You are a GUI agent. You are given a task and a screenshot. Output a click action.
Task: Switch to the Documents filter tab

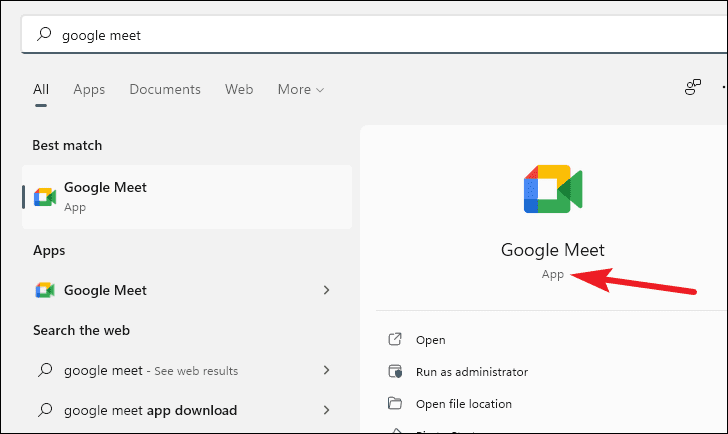click(x=165, y=89)
